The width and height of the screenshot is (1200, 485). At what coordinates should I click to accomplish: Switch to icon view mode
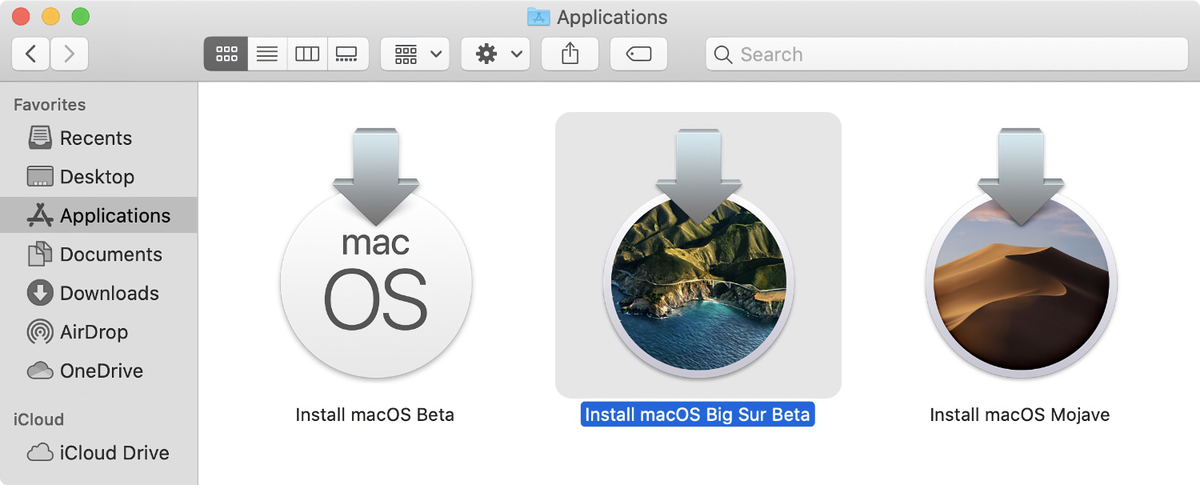[x=226, y=54]
